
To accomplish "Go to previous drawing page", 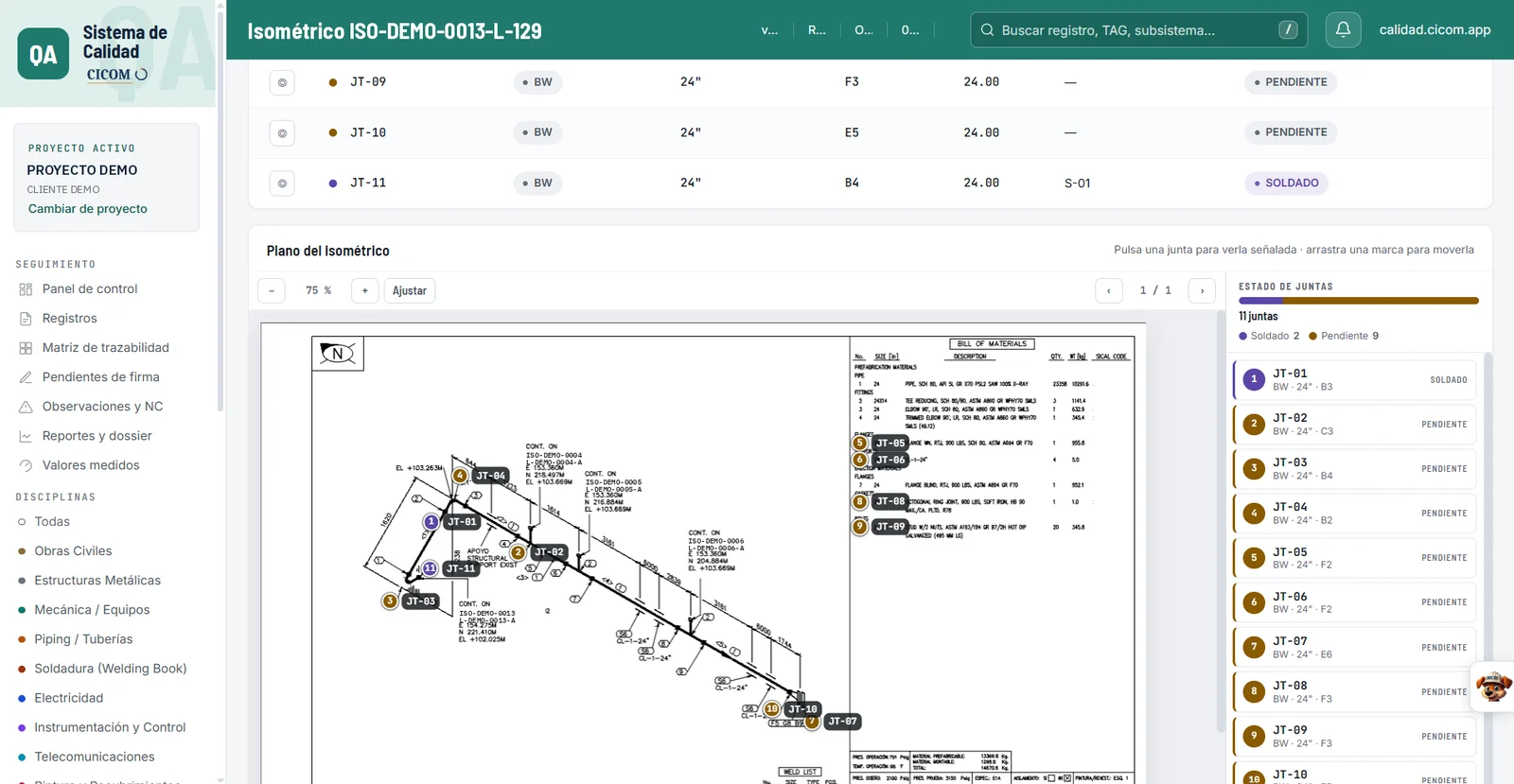I will (1109, 290).
